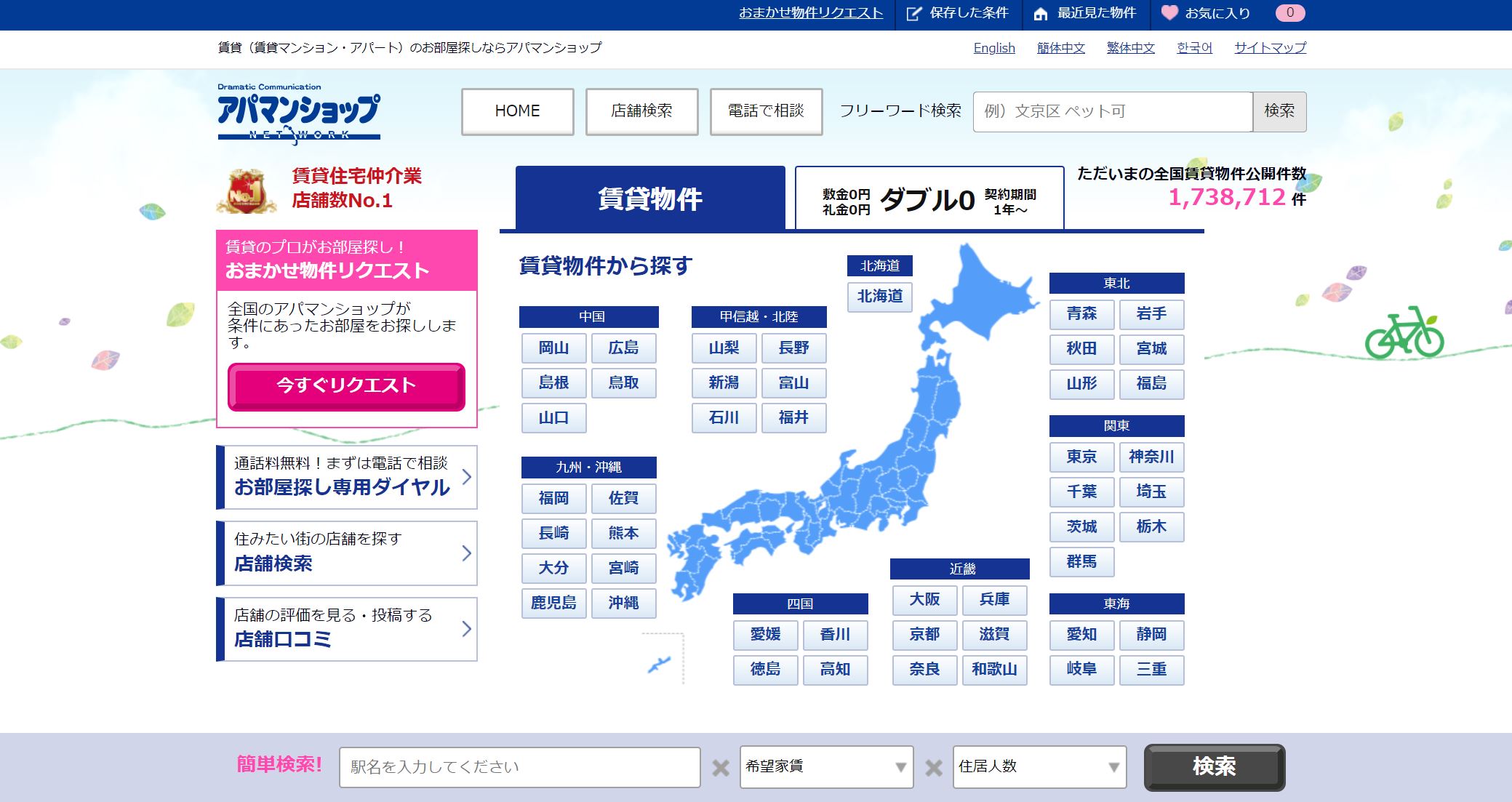
Task: Select 熊本 prefecture
Action: point(623,533)
